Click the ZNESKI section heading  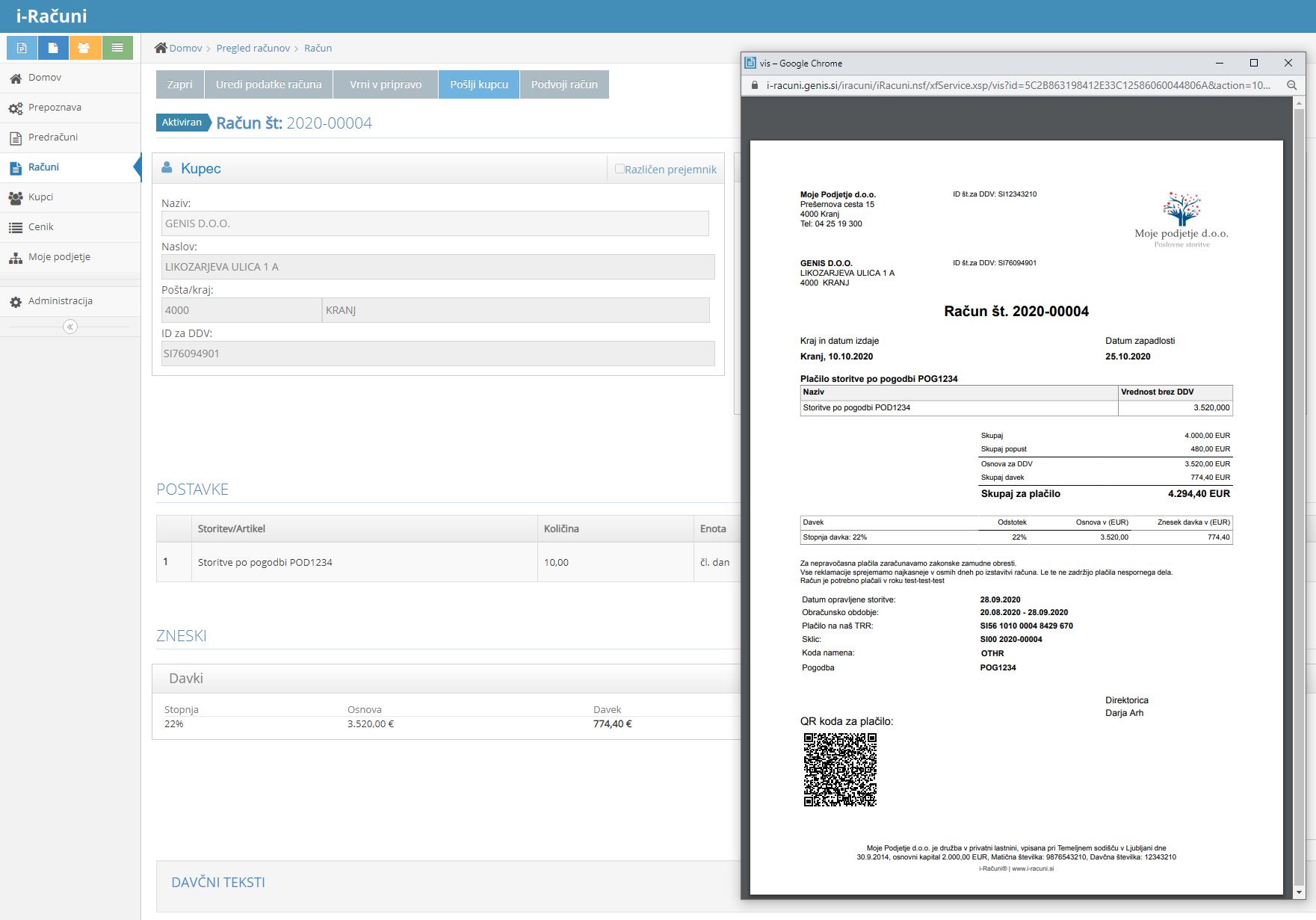pyautogui.click(x=181, y=635)
